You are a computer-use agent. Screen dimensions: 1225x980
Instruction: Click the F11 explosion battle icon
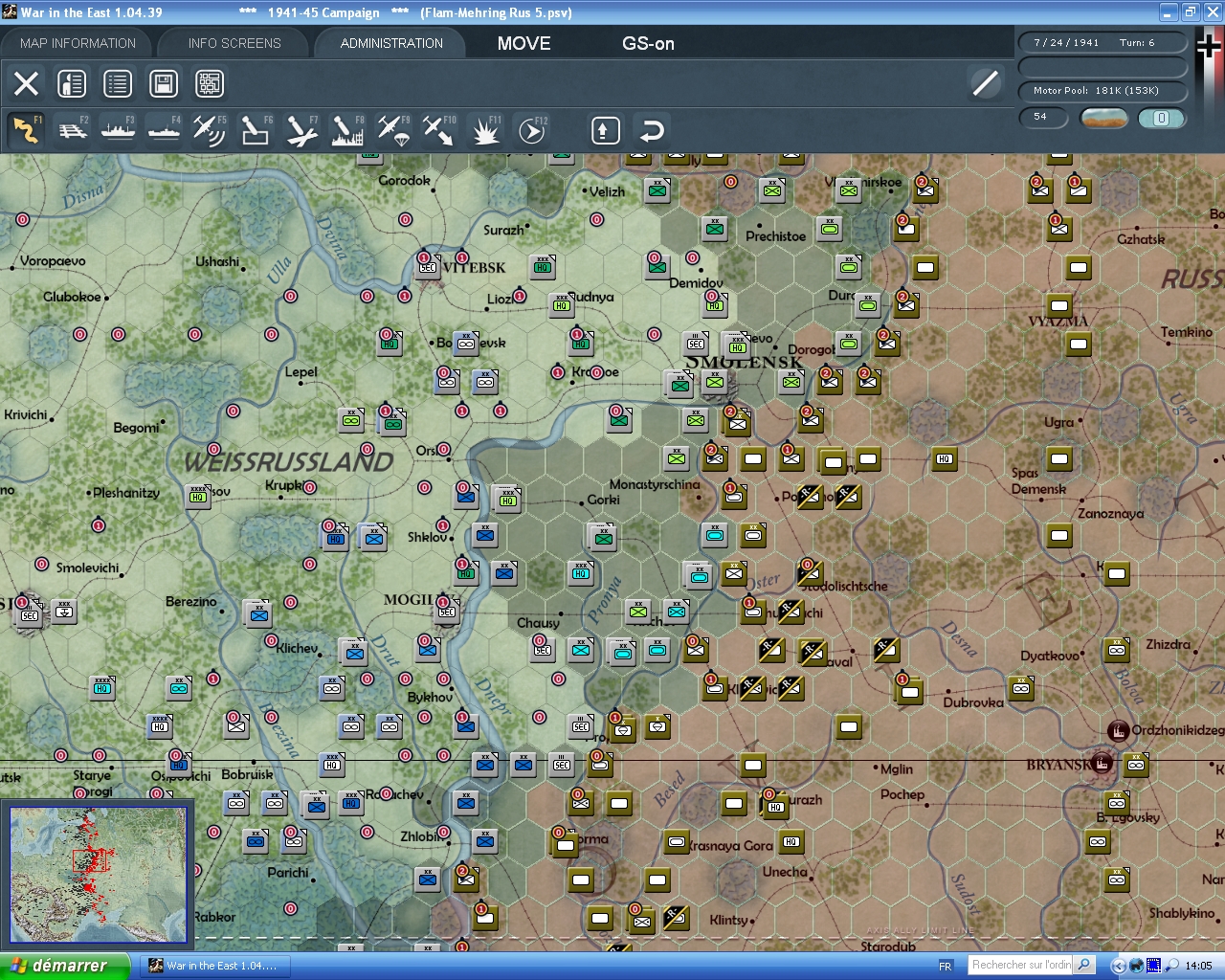(484, 130)
